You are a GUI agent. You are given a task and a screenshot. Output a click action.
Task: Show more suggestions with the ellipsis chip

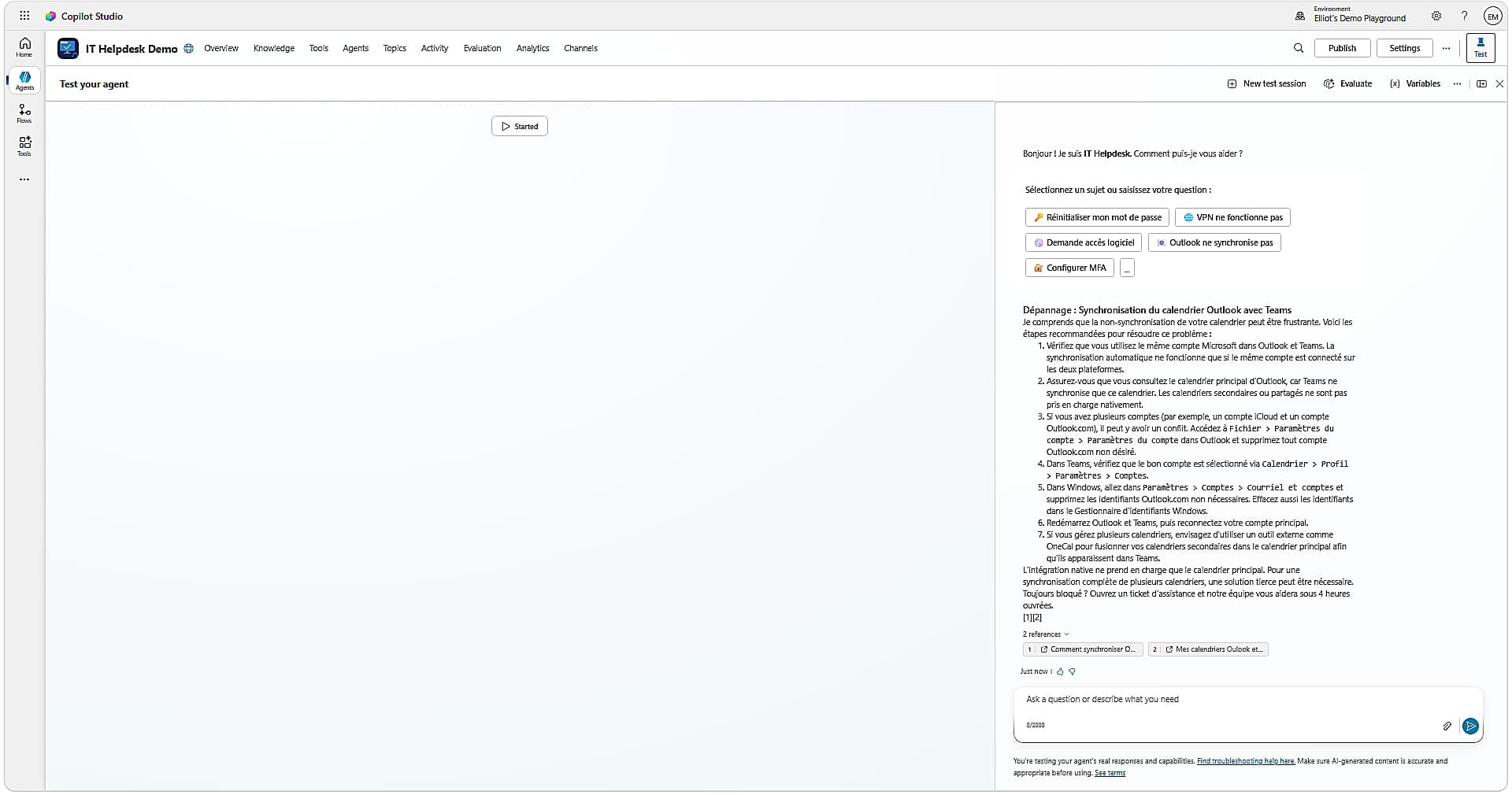pyautogui.click(x=1127, y=268)
